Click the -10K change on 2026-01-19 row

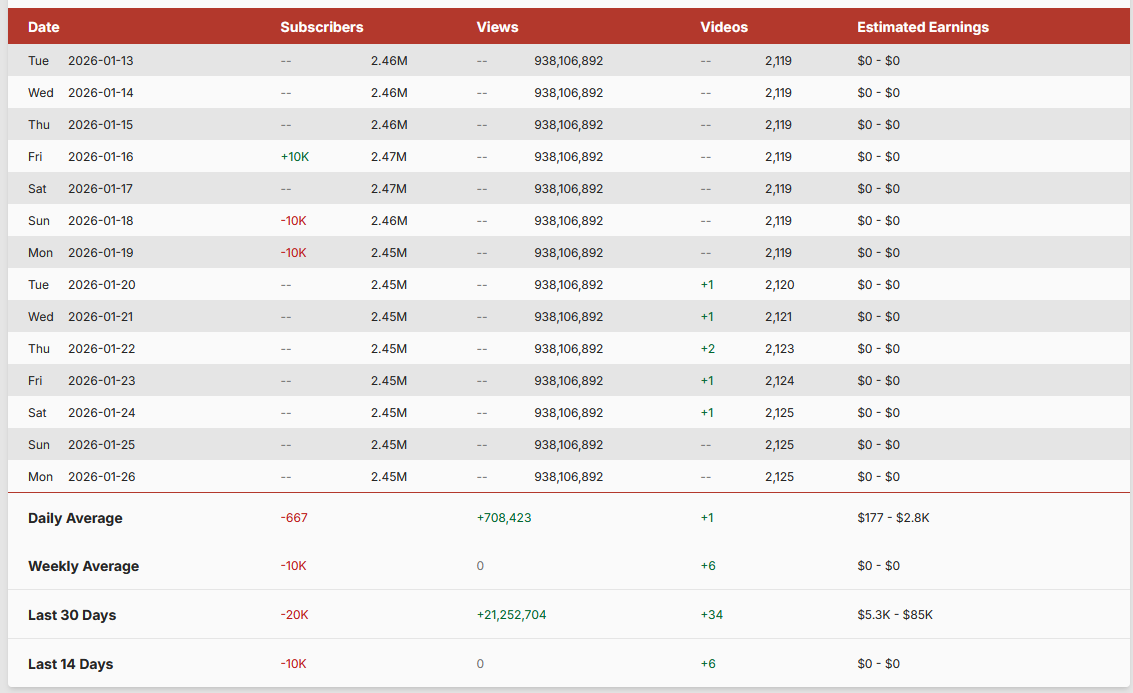coord(293,253)
